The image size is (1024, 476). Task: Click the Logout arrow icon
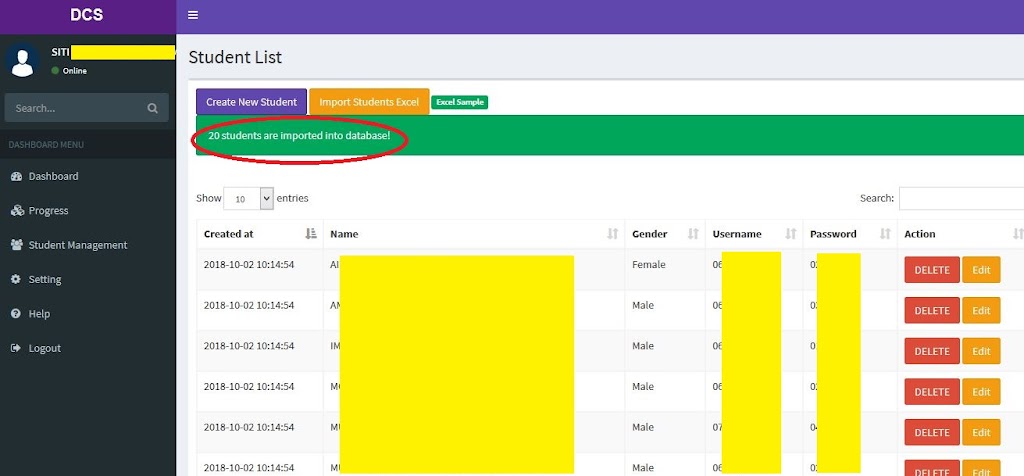16,348
